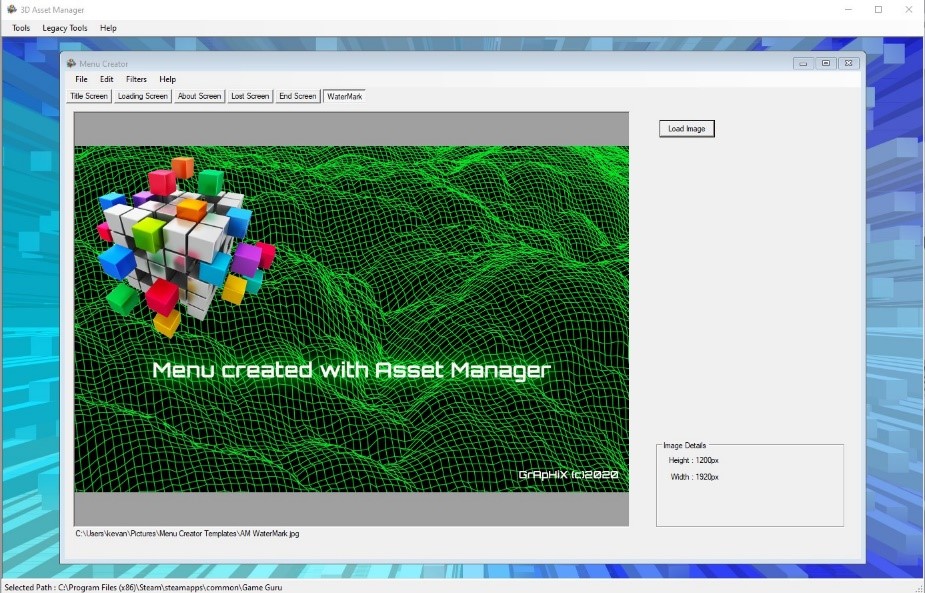Expand the Filters menu
This screenshot has width=925, height=593.
point(136,79)
